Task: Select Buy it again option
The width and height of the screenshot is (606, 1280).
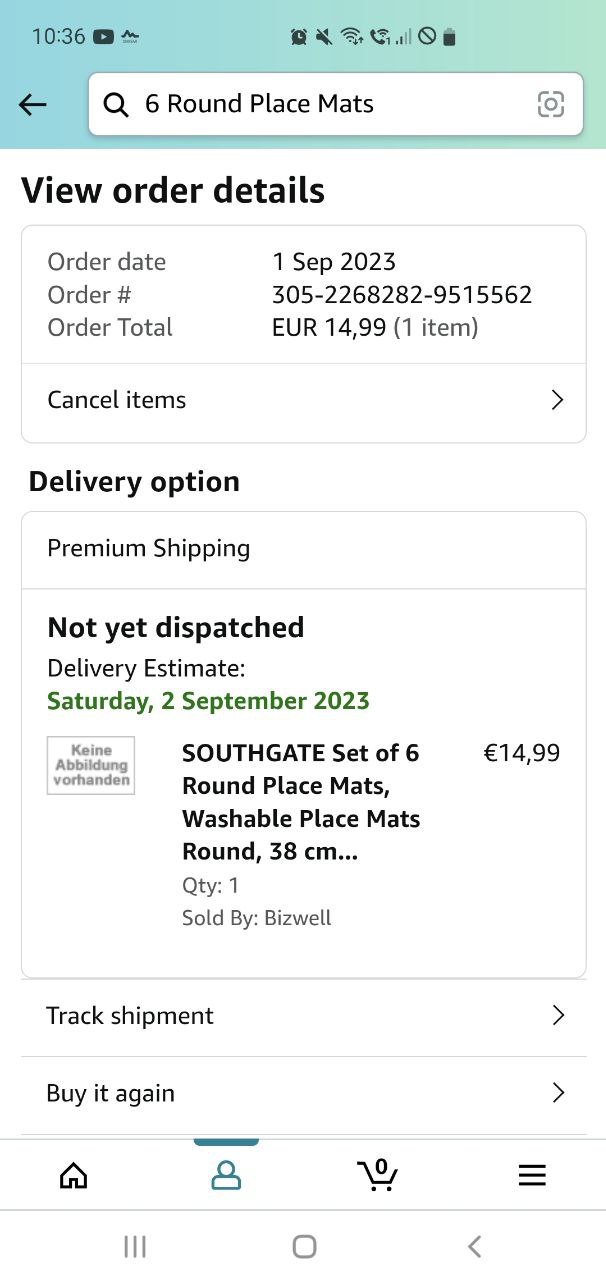Action: point(111,1093)
